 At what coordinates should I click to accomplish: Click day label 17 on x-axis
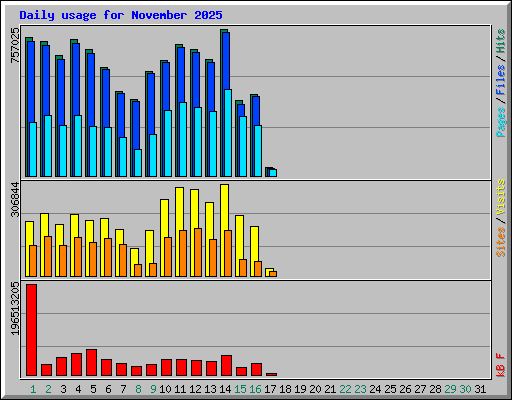(270, 389)
